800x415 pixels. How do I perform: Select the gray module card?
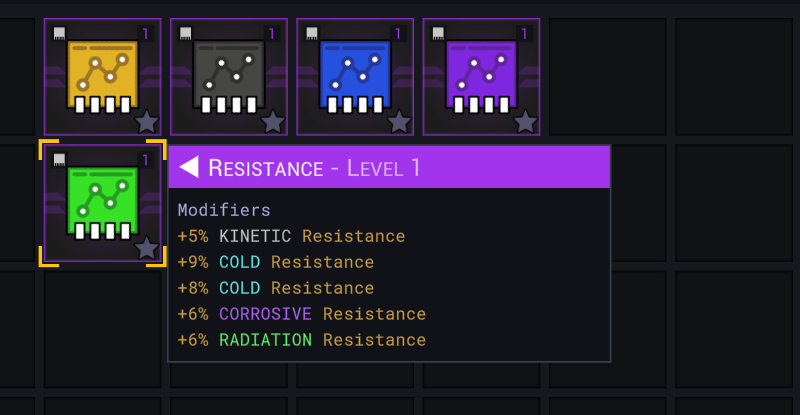(228, 76)
